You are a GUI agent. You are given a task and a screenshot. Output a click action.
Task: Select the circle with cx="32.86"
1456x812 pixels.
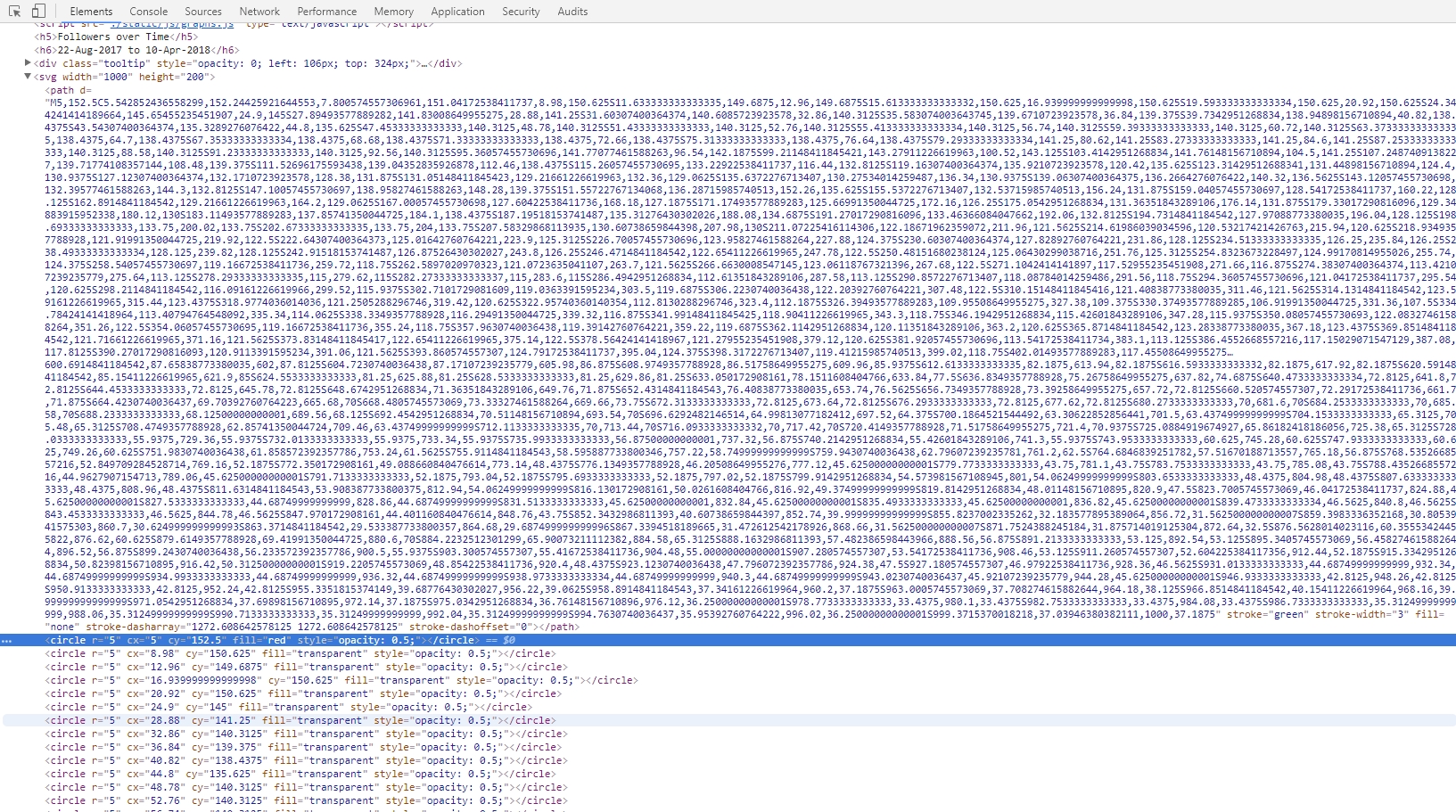pyautogui.click(x=307, y=734)
